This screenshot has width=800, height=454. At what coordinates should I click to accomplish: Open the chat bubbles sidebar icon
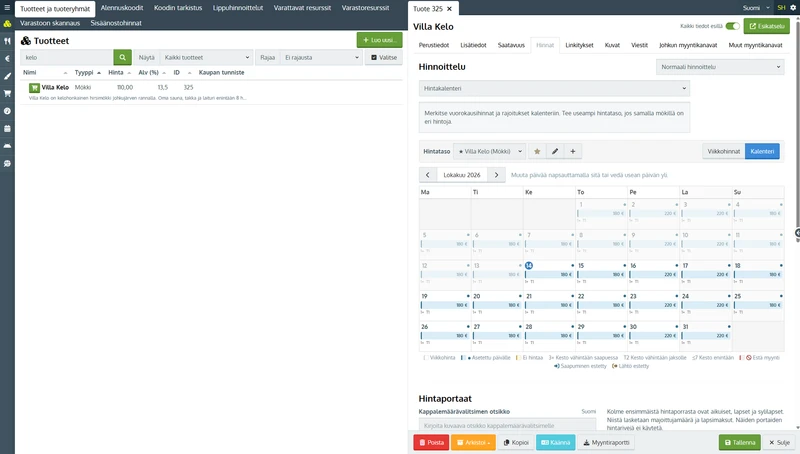[7, 163]
